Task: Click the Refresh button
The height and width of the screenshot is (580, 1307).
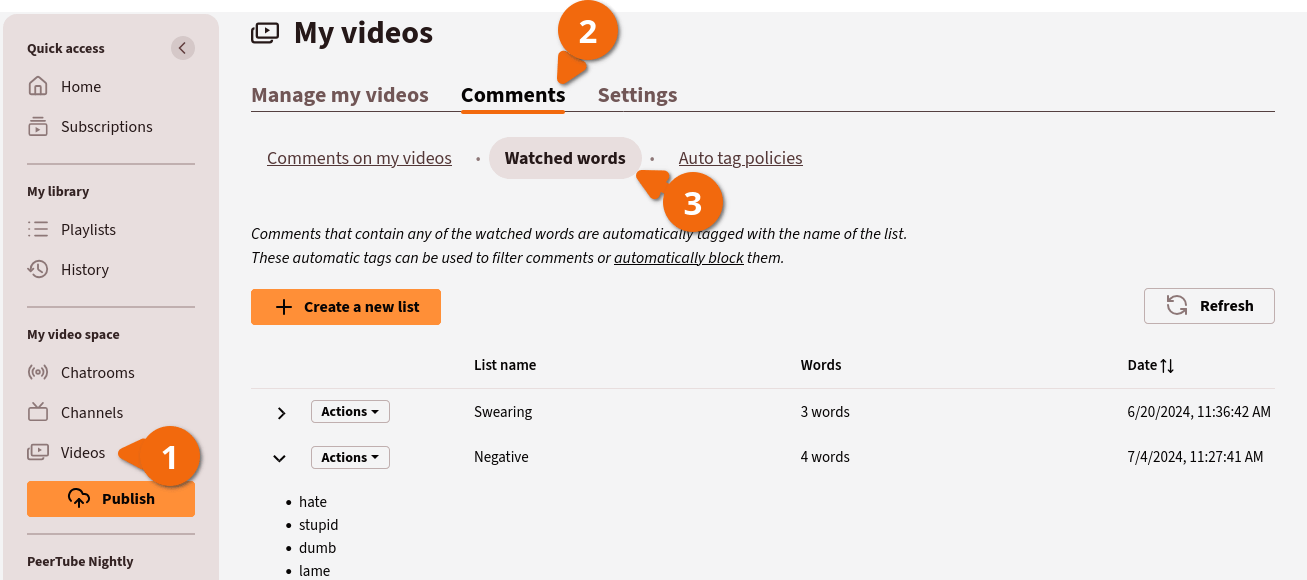Action: (x=1209, y=306)
